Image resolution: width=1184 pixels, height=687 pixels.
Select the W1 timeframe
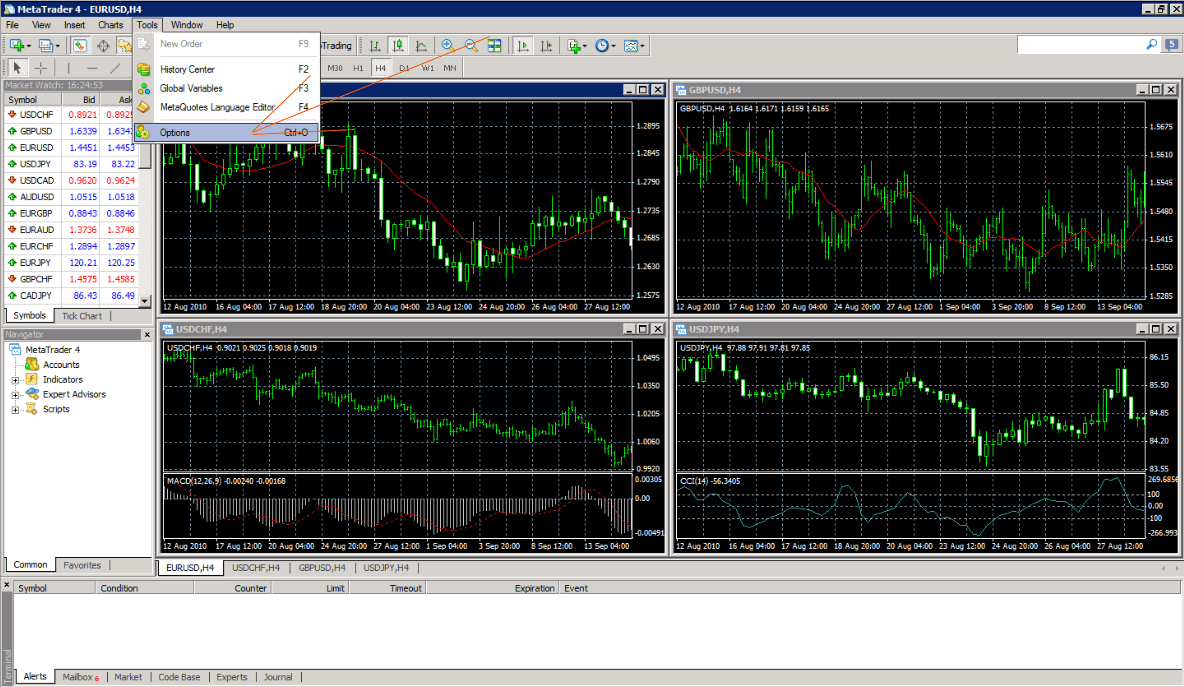pos(427,68)
